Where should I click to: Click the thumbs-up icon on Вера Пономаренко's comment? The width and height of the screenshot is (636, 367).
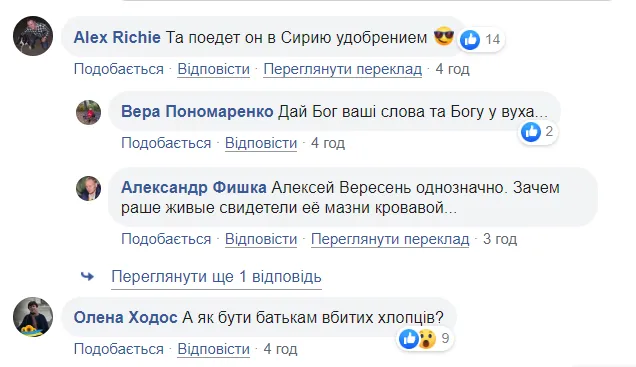click(531, 132)
